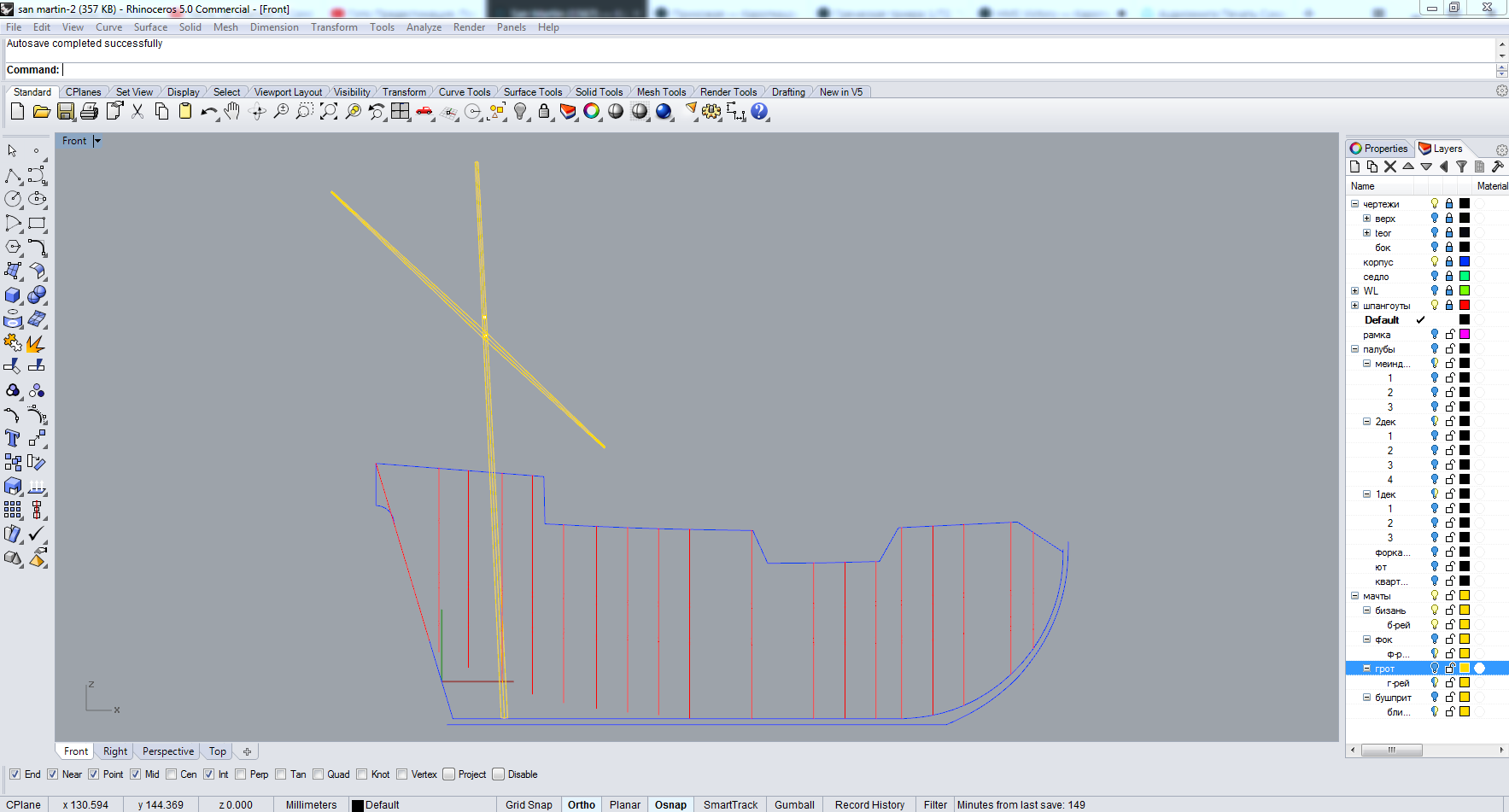Toggle visibility bulb of корпус layer
The height and width of the screenshot is (812, 1509).
[1435, 262]
